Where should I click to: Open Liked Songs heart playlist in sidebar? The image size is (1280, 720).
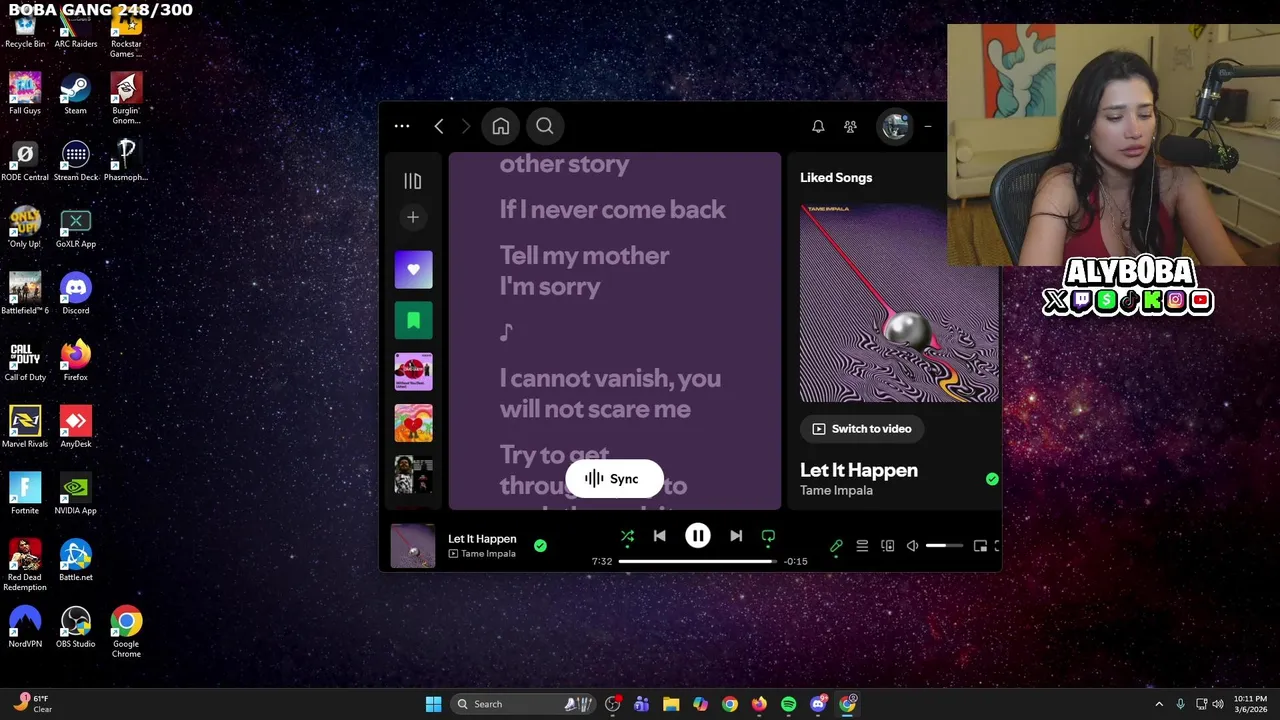pyautogui.click(x=413, y=270)
